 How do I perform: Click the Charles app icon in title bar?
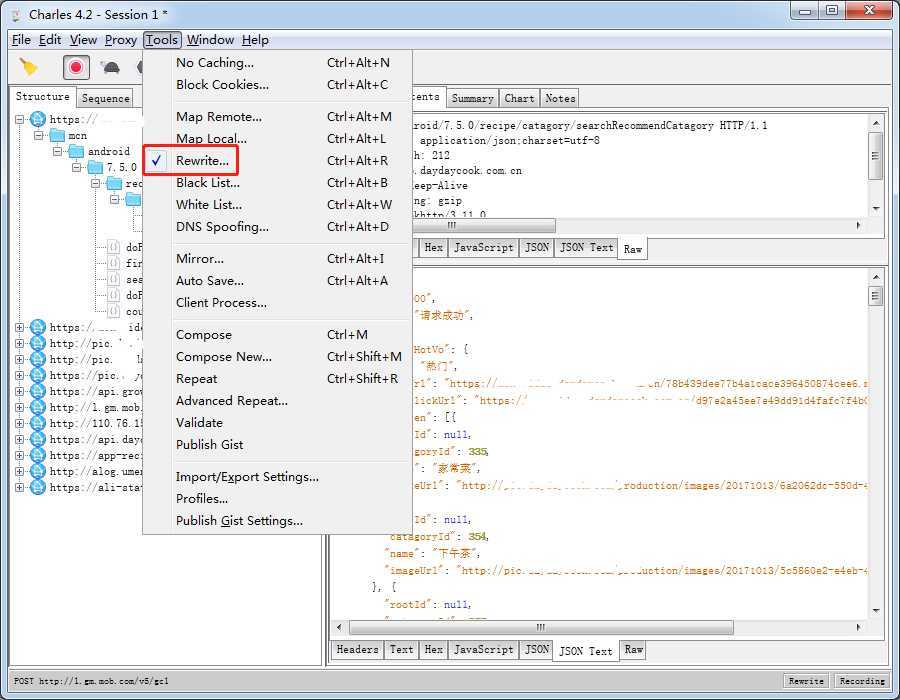coord(15,14)
